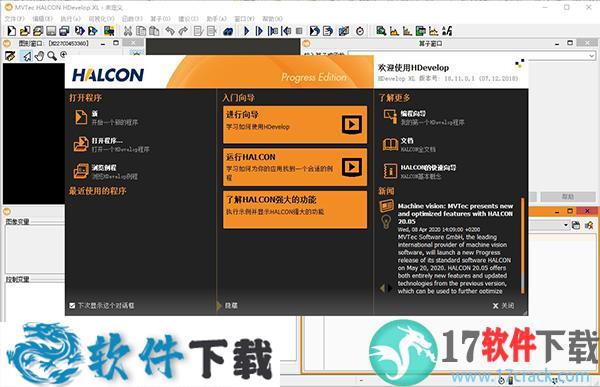Click the zoom-in plus icon

pos(63,55)
